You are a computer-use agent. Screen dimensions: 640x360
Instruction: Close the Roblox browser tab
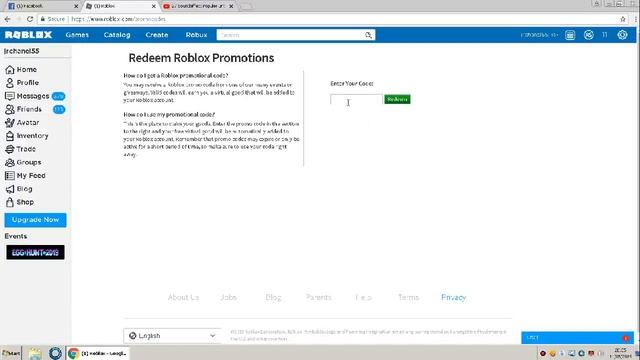(153, 6)
